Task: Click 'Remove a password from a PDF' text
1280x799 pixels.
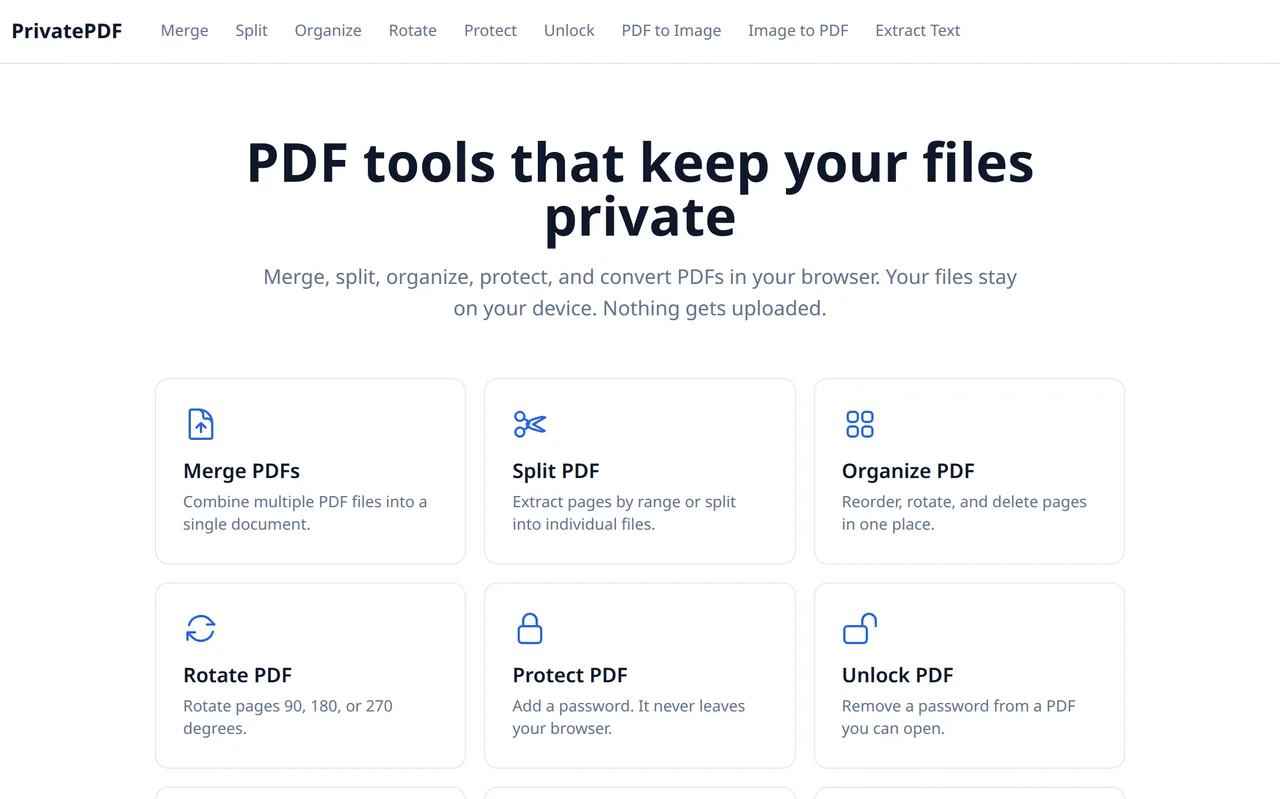Action: click(959, 706)
